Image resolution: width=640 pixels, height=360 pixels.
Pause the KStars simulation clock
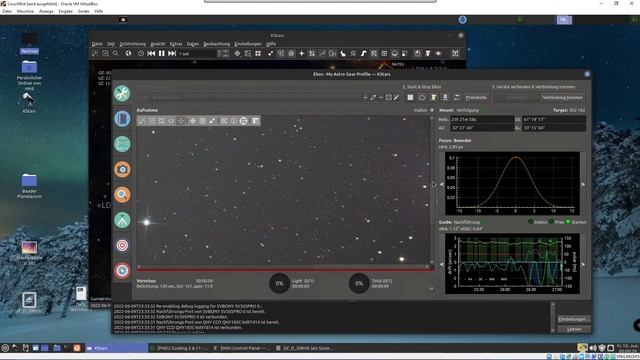pos(162,53)
